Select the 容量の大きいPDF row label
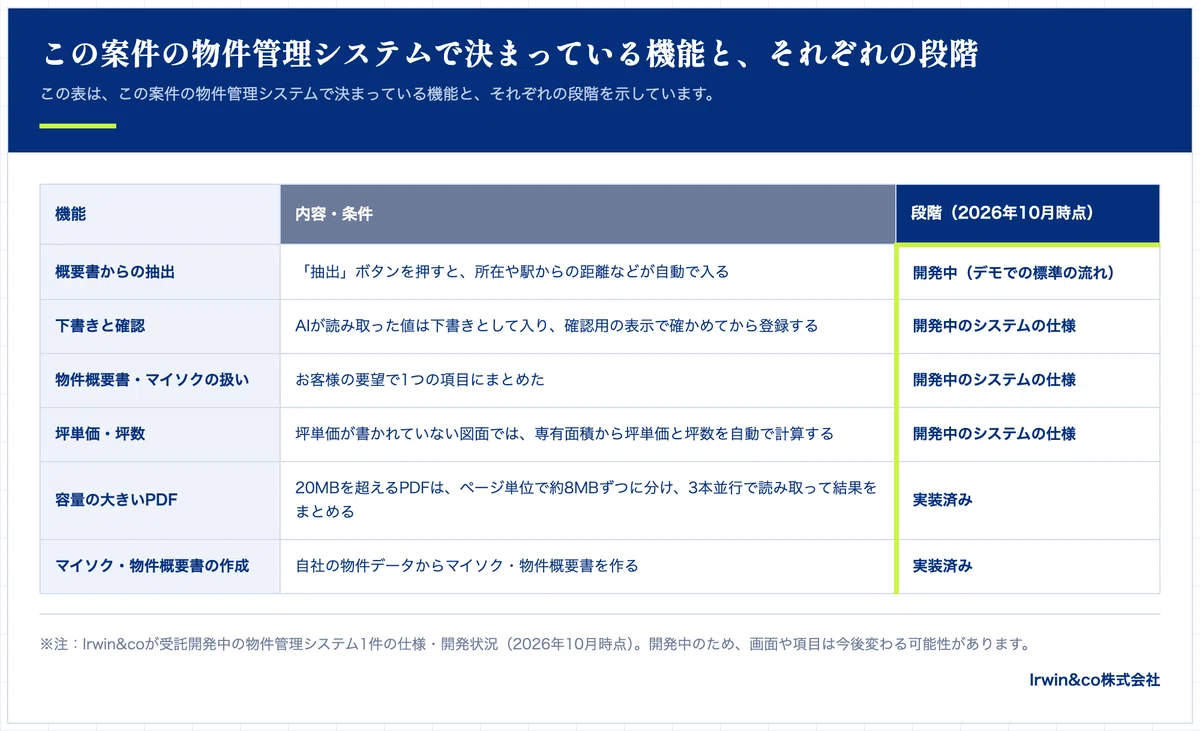The width and height of the screenshot is (1200, 731). tap(116, 500)
